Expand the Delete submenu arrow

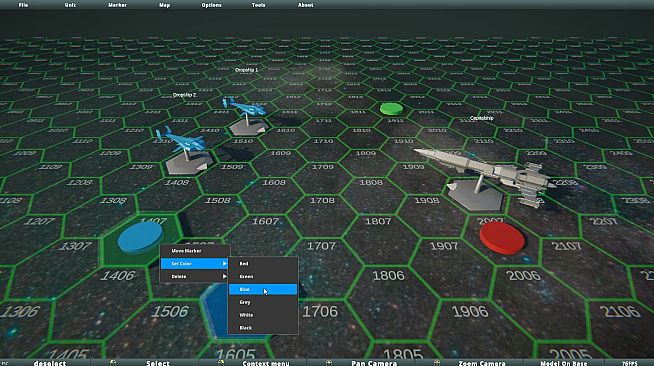[224, 276]
